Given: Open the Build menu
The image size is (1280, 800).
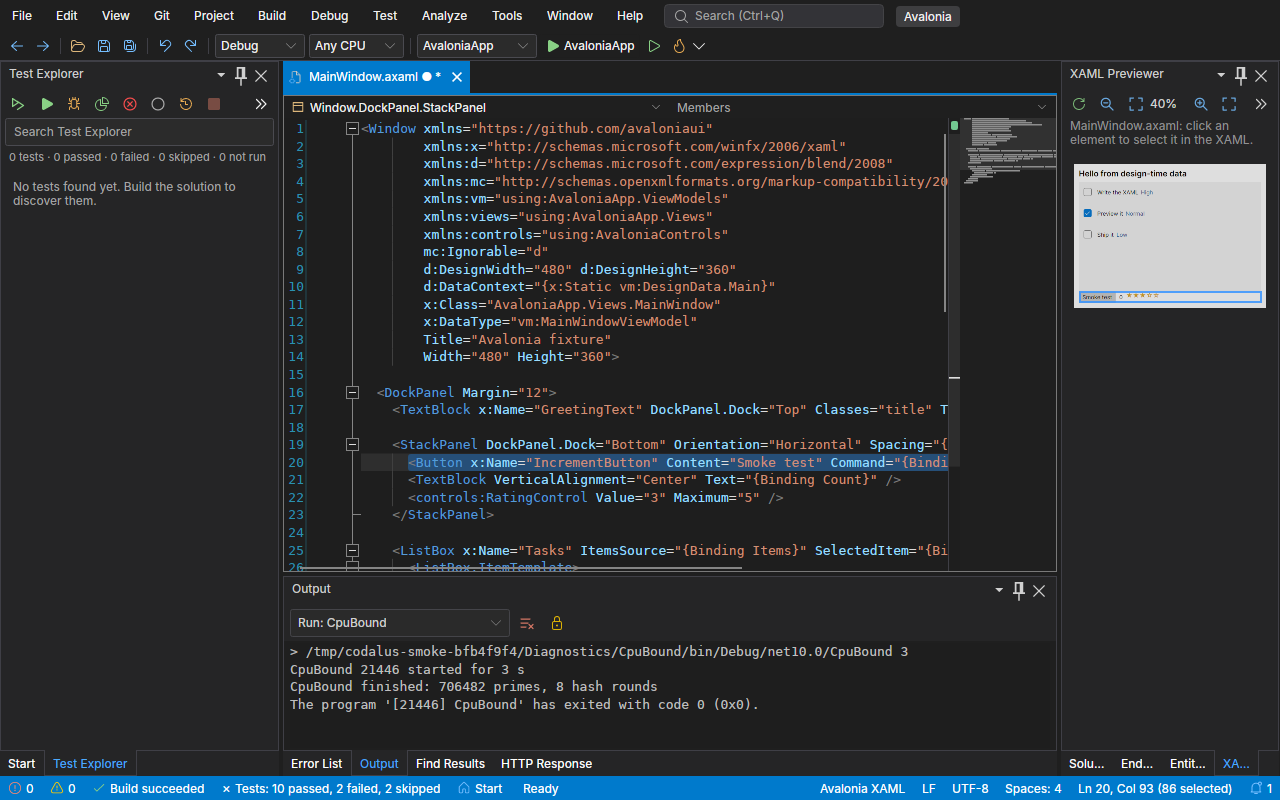Looking at the screenshot, I should coord(272,15).
